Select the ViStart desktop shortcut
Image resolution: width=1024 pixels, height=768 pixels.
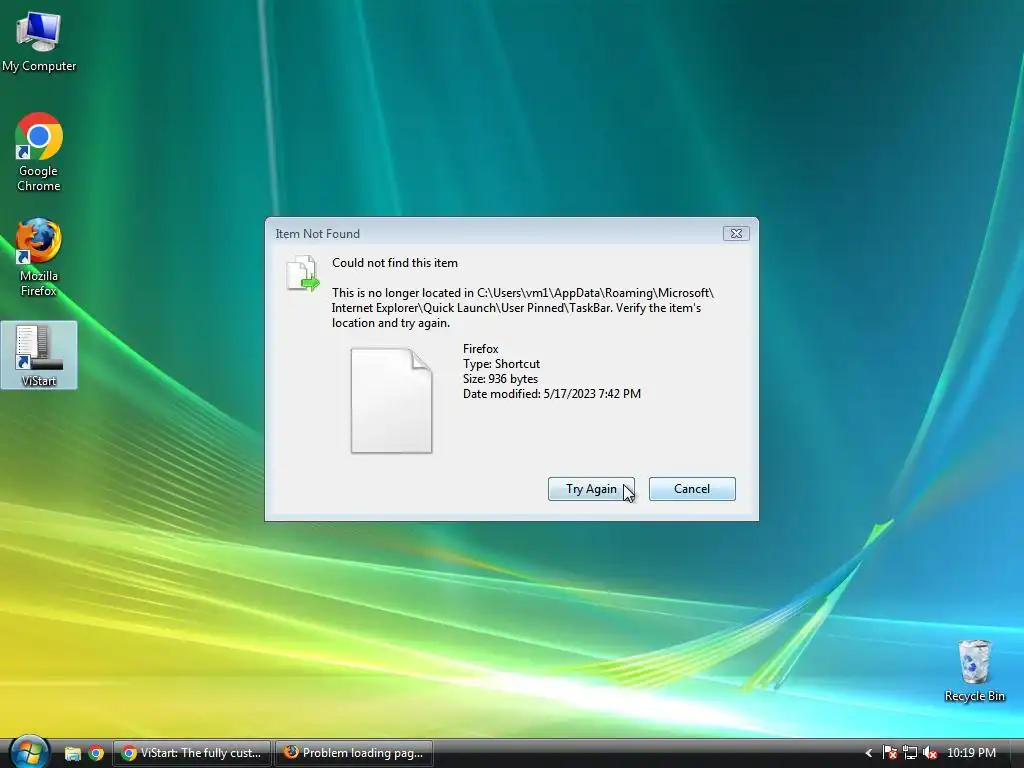click(x=39, y=355)
